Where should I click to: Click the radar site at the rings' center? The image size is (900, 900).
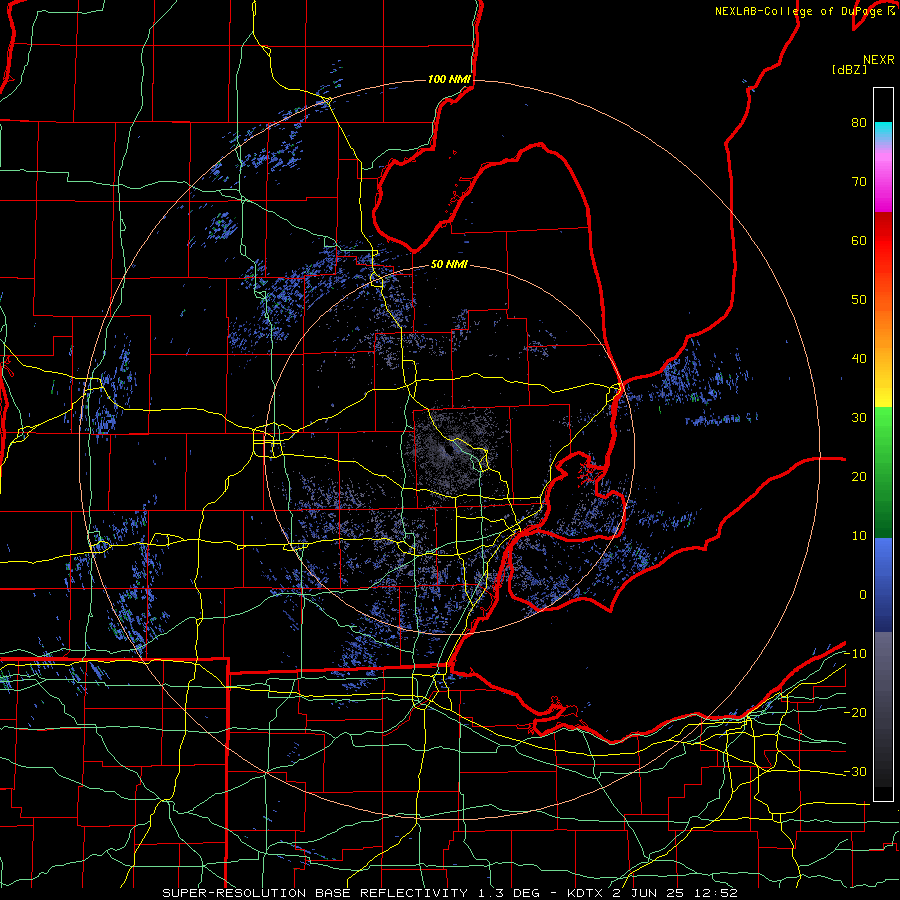pos(449,450)
